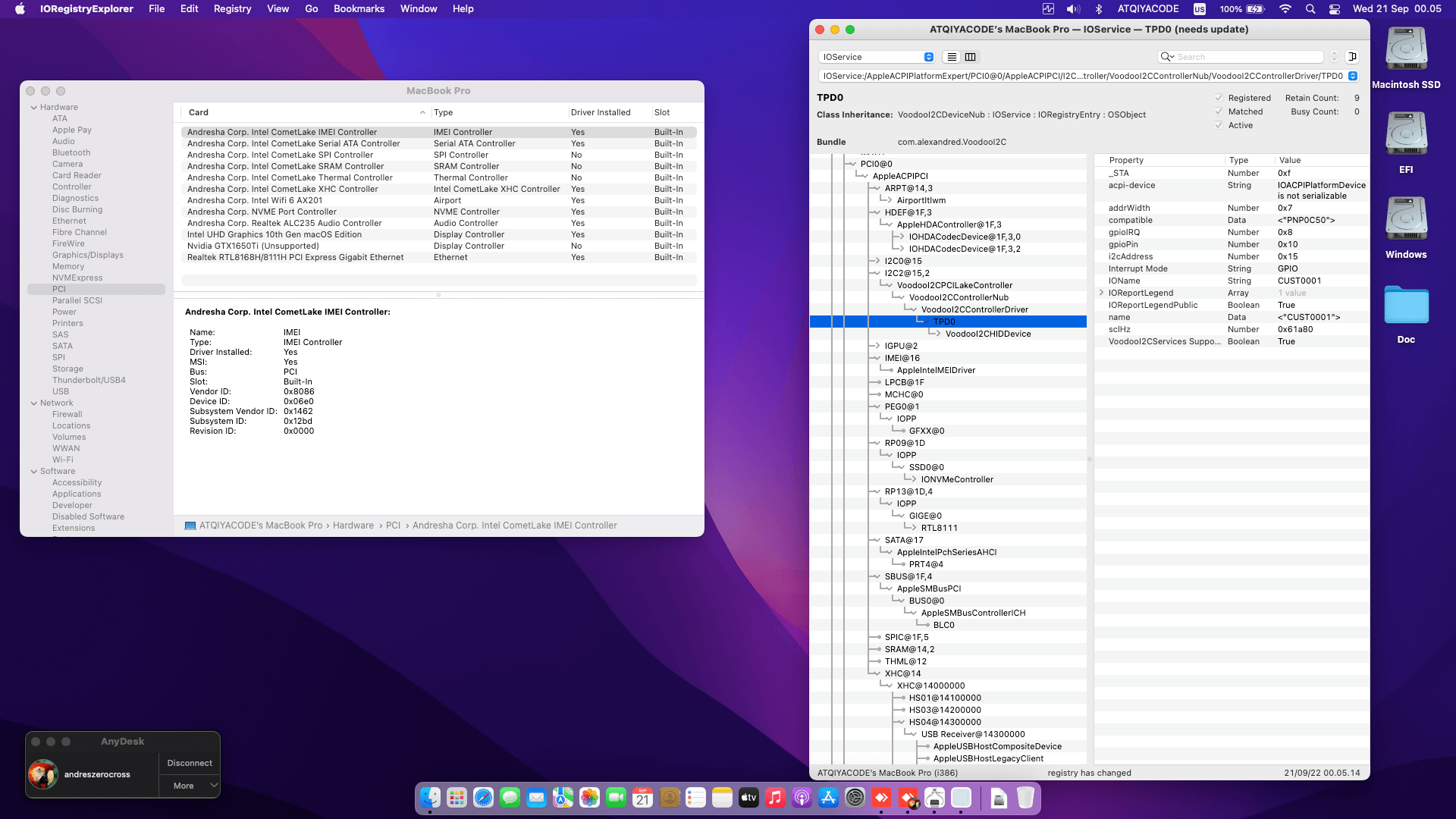The height and width of the screenshot is (819, 1456).
Task: Open Control Center in menu bar
Action: (x=1335, y=9)
